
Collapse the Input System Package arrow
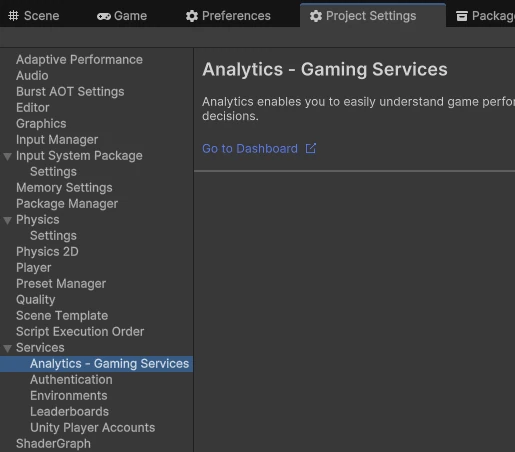click(x=7, y=156)
